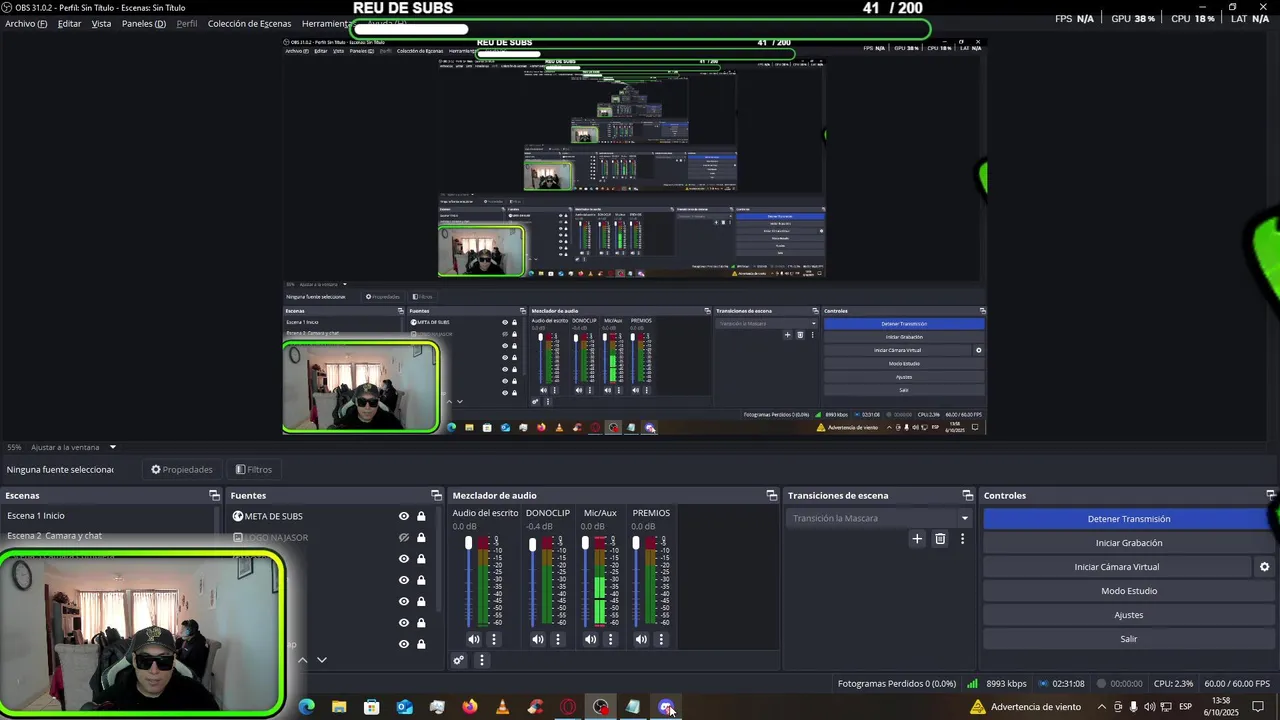The width and height of the screenshot is (1280, 720).
Task: Open virtual camera settings gear
Action: pos(1264,567)
